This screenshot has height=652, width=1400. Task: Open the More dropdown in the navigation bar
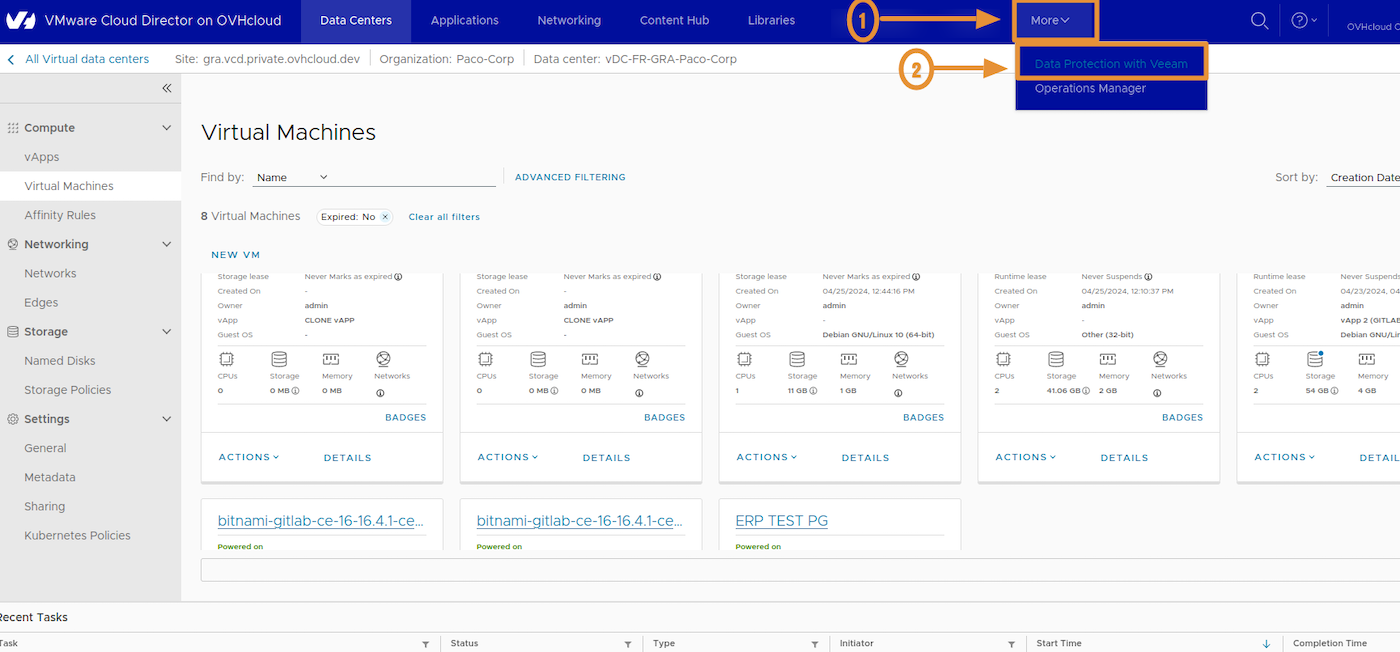coord(1054,19)
